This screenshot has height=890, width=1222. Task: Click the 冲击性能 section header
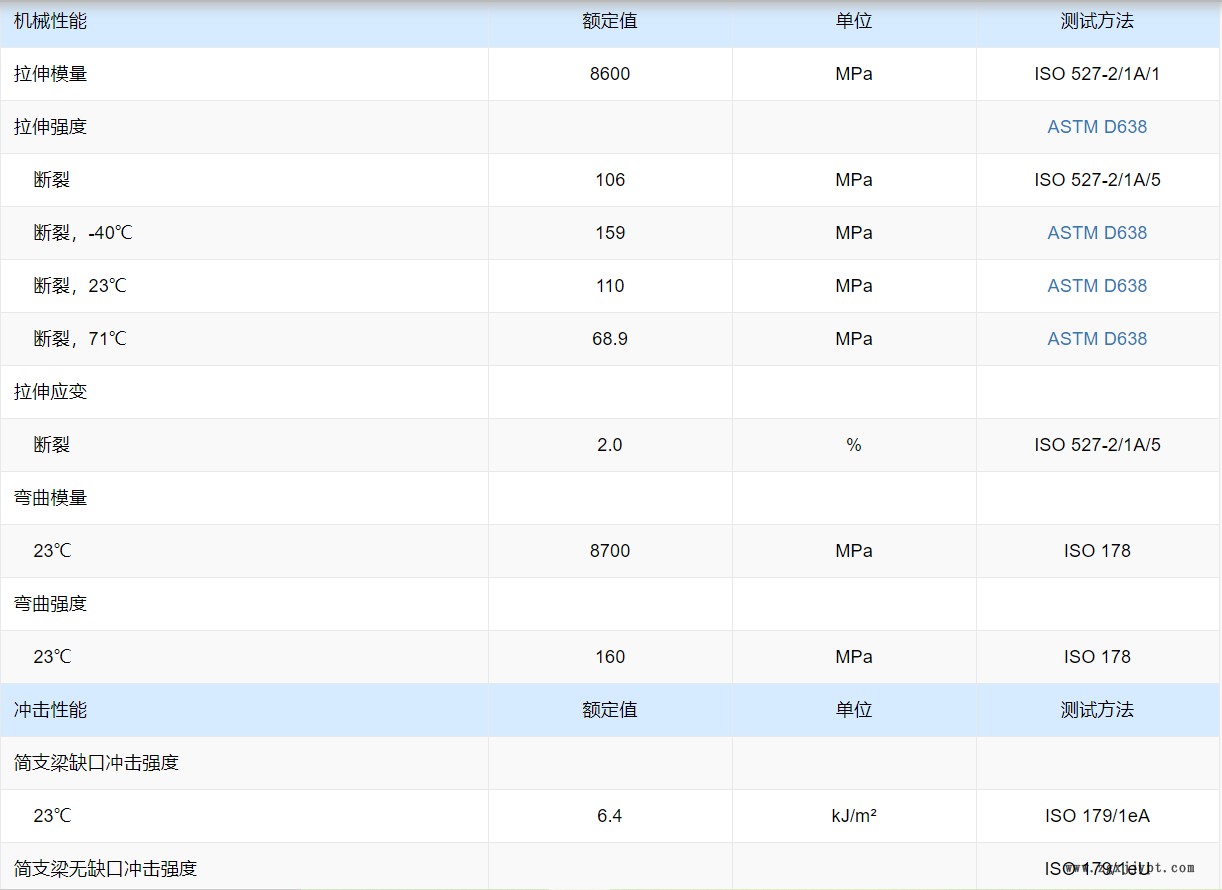[50, 710]
